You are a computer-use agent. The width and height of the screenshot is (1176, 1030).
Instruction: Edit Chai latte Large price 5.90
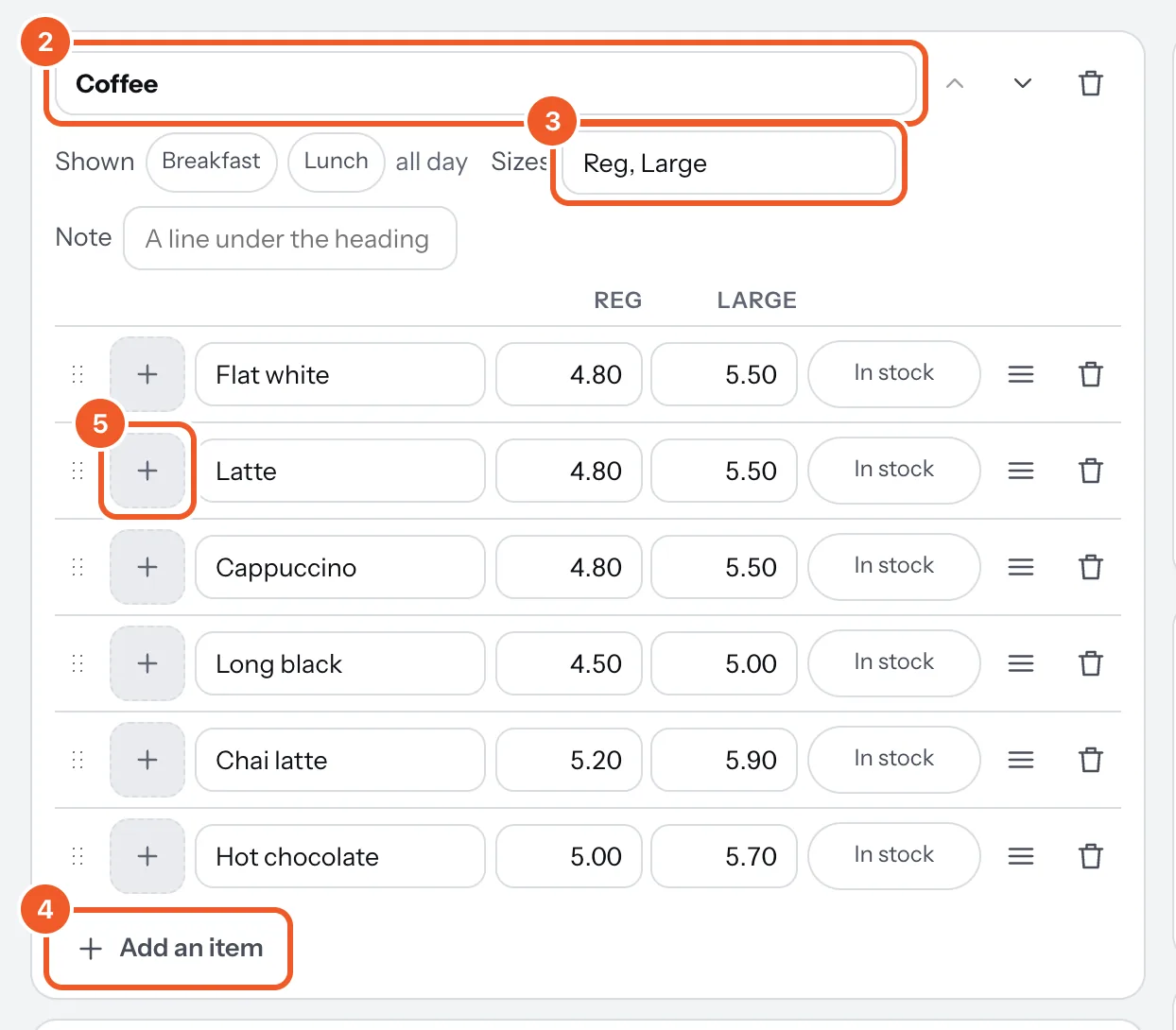[x=724, y=760]
